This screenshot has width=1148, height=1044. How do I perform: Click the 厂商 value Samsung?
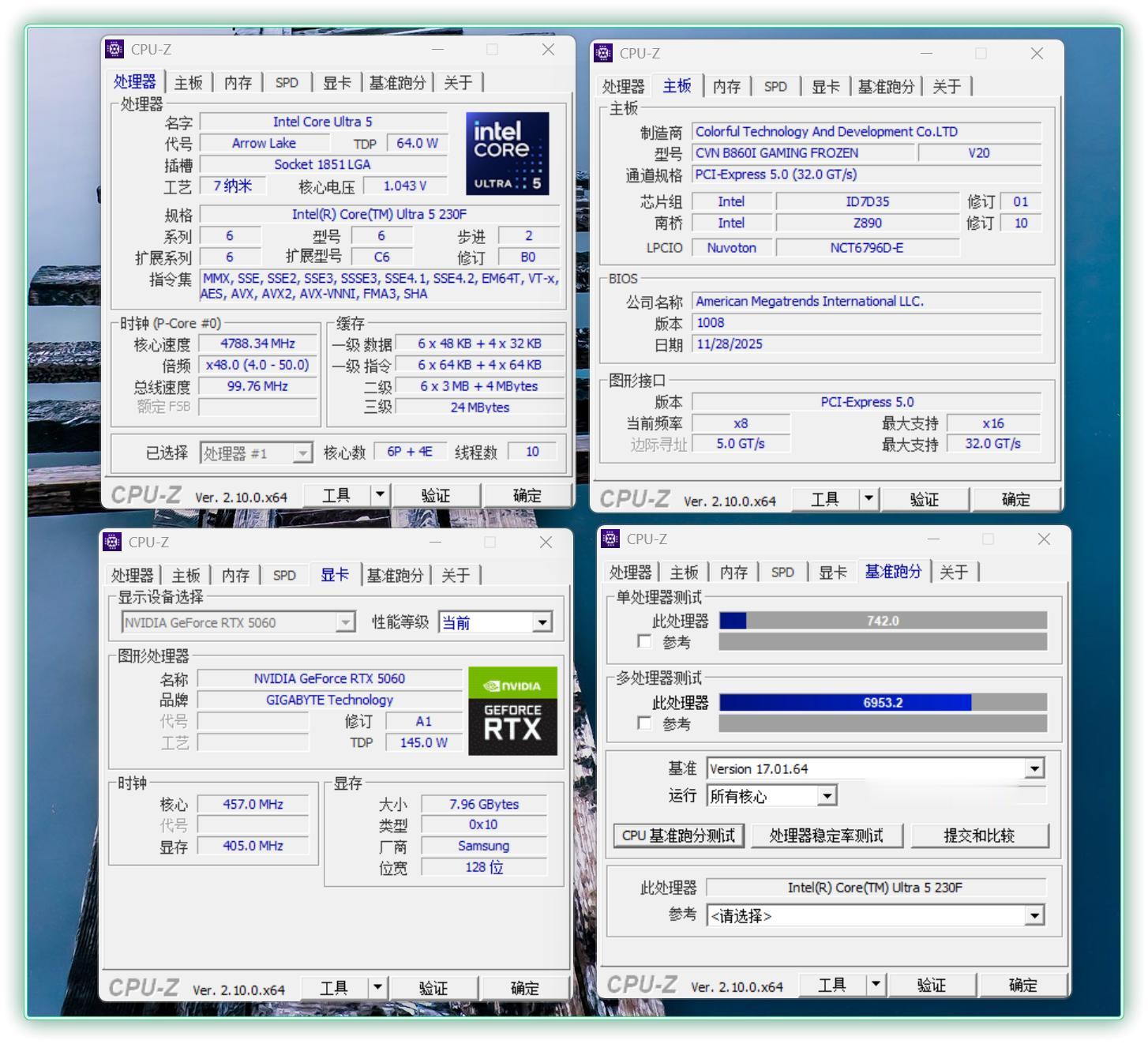[484, 846]
